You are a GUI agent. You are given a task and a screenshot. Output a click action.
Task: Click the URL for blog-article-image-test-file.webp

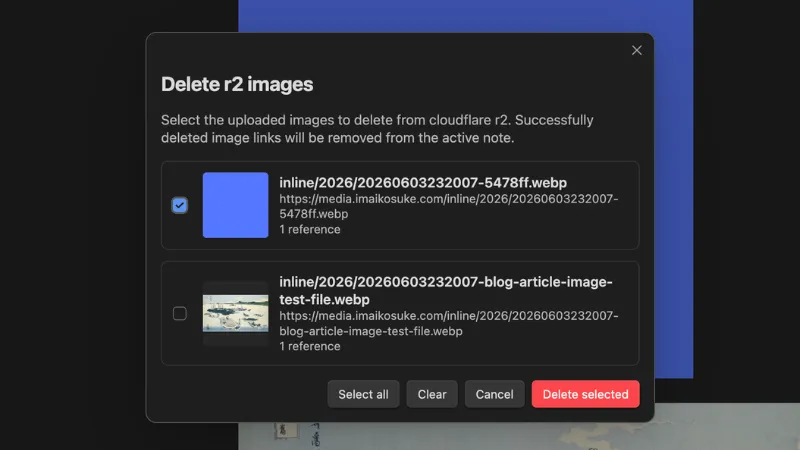coord(448,323)
